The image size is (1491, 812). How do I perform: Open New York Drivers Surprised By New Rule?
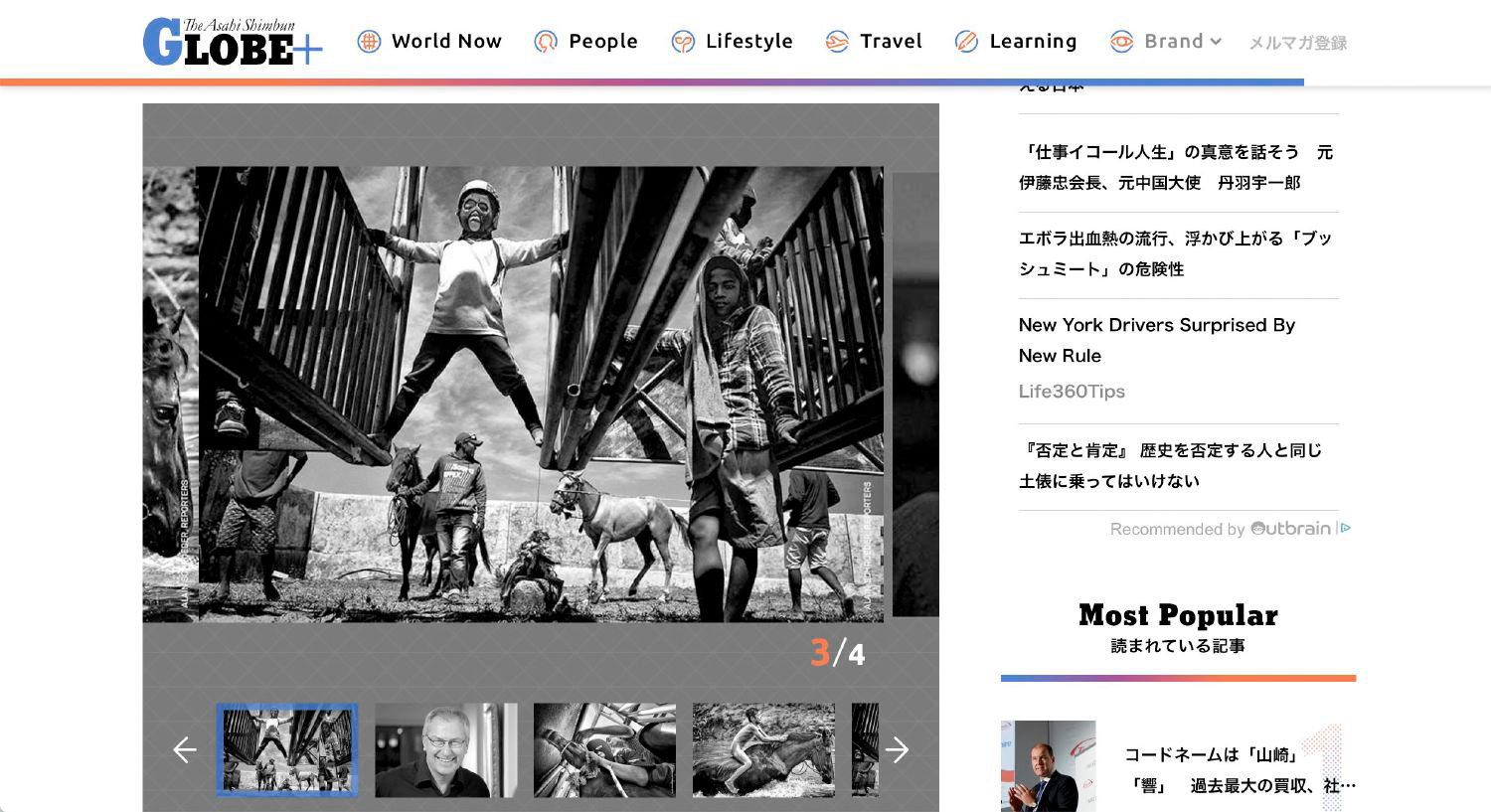tap(1157, 340)
